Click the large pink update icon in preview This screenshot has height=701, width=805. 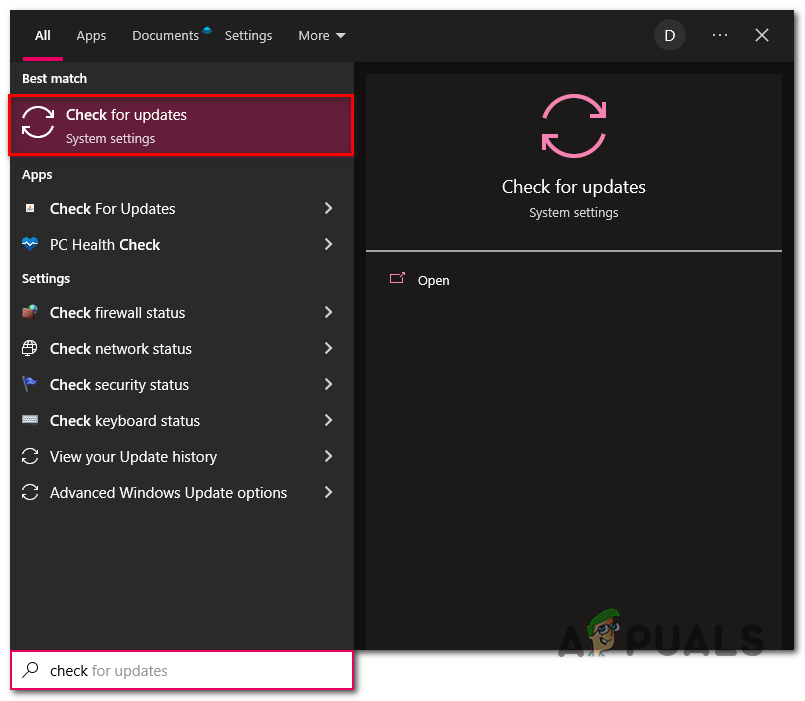573,125
